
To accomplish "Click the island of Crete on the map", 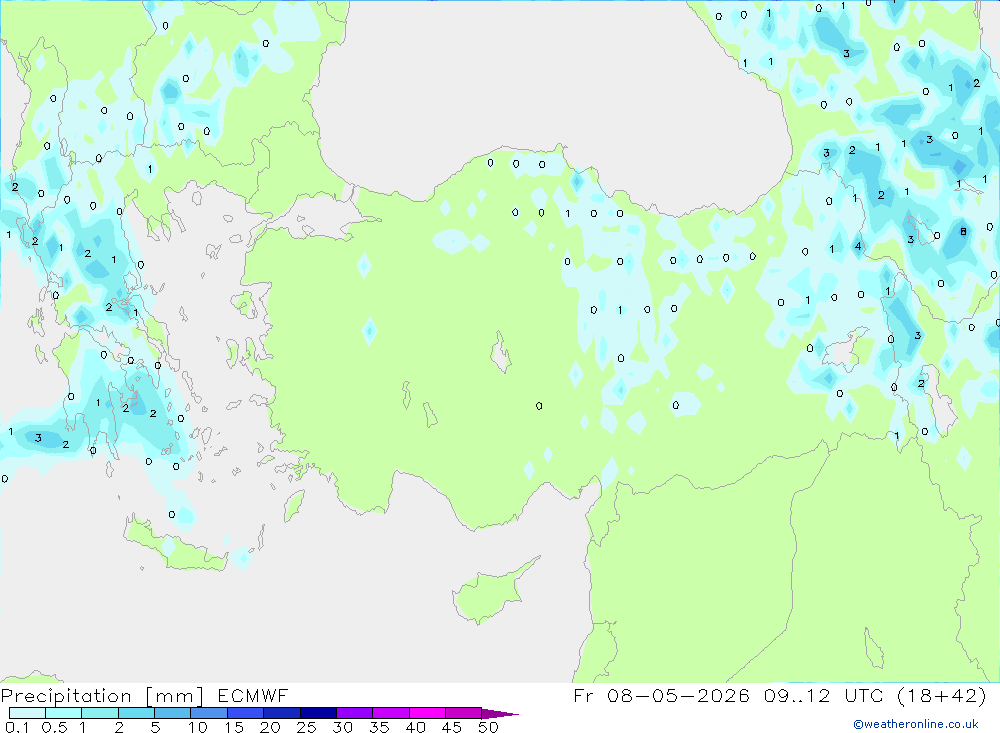I will click(x=175, y=546).
